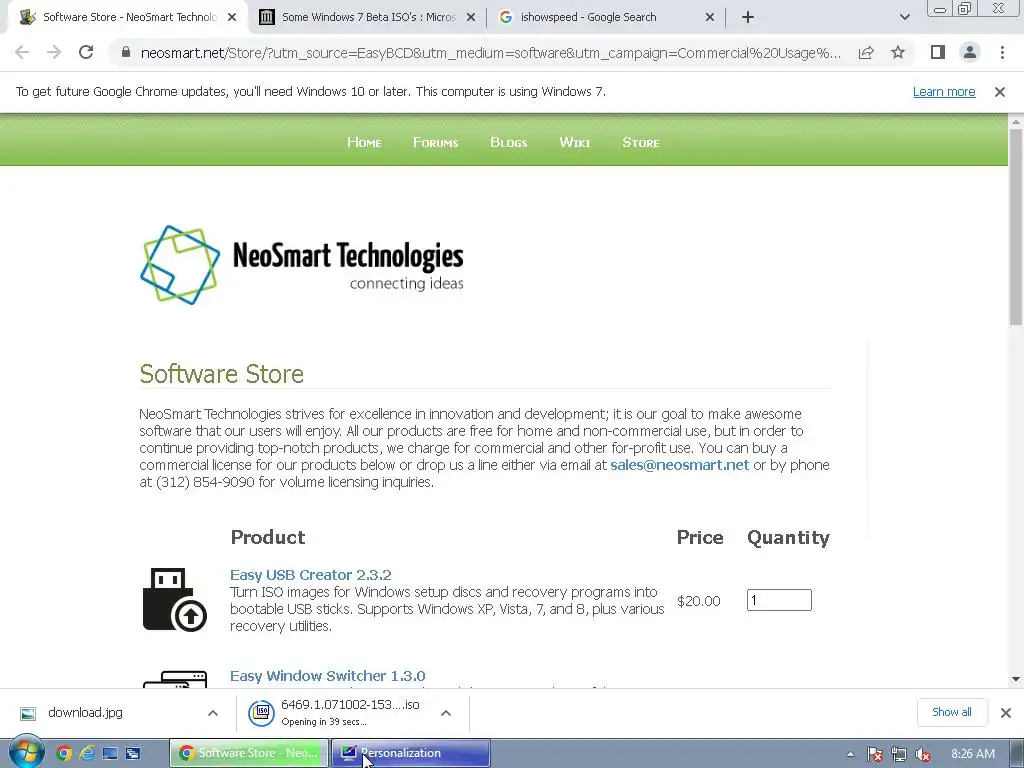Viewport: 1024px width, 768px height.
Task: Expand options for the iso download
Action: 446,713
